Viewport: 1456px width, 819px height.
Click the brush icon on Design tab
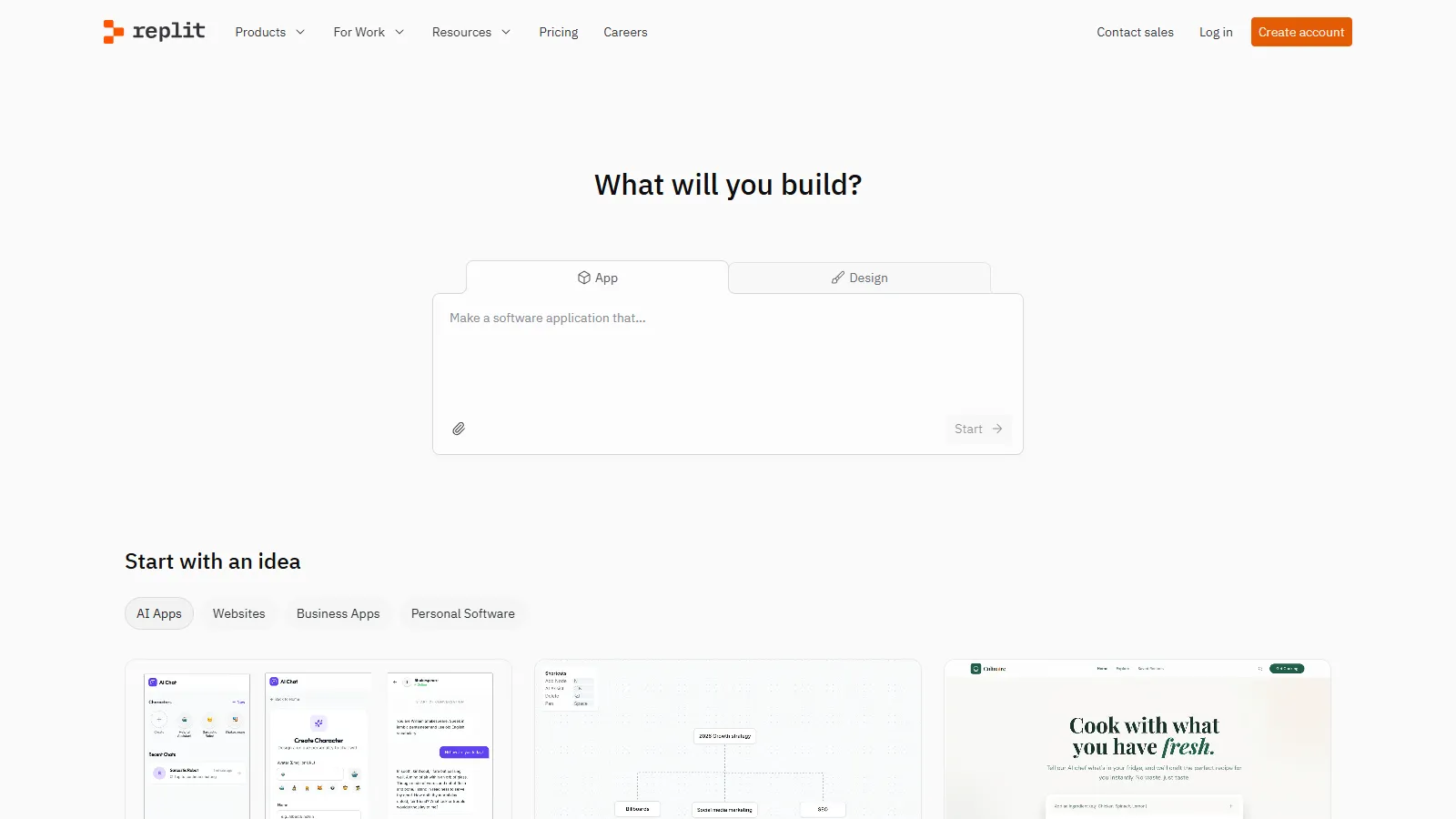[838, 278]
